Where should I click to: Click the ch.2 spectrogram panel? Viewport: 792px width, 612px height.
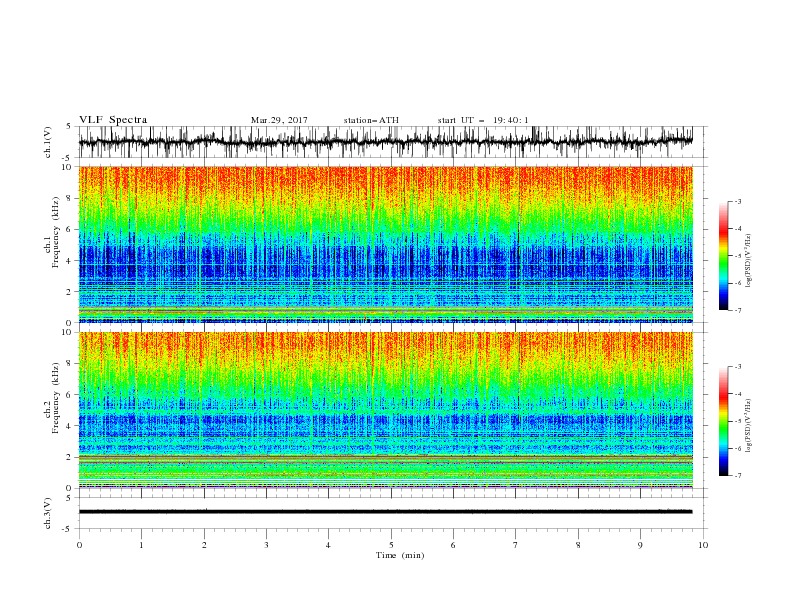385,410
